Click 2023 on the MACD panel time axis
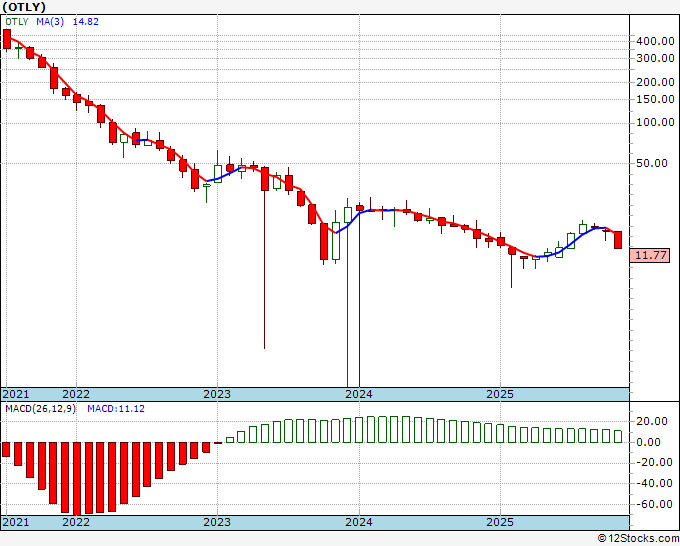680x546 pixels. [217, 522]
